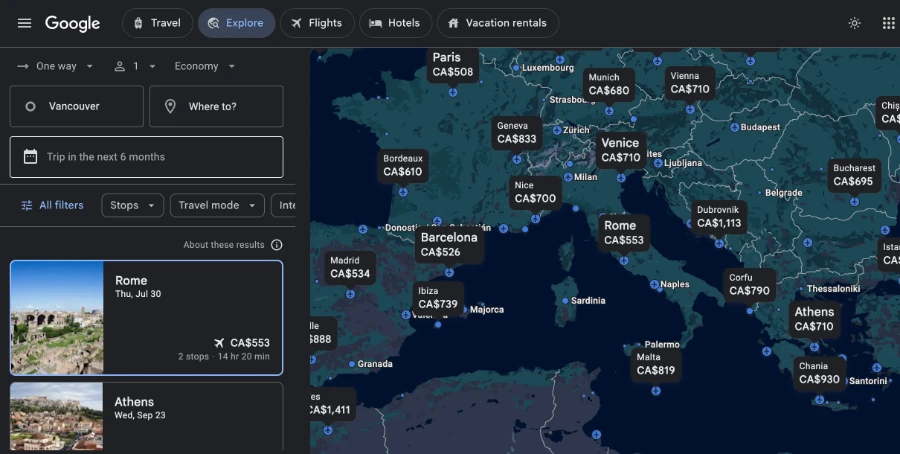The image size is (900, 454).
Task: Click the Munich CA$680 map label
Action: 609,84
